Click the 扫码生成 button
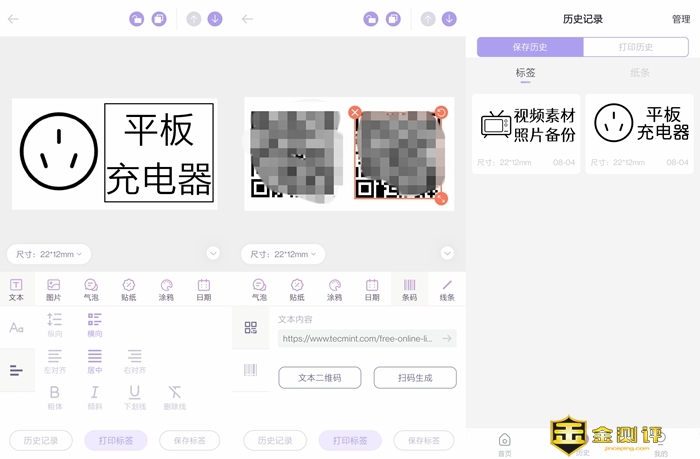700x459 pixels. [415, 377]
